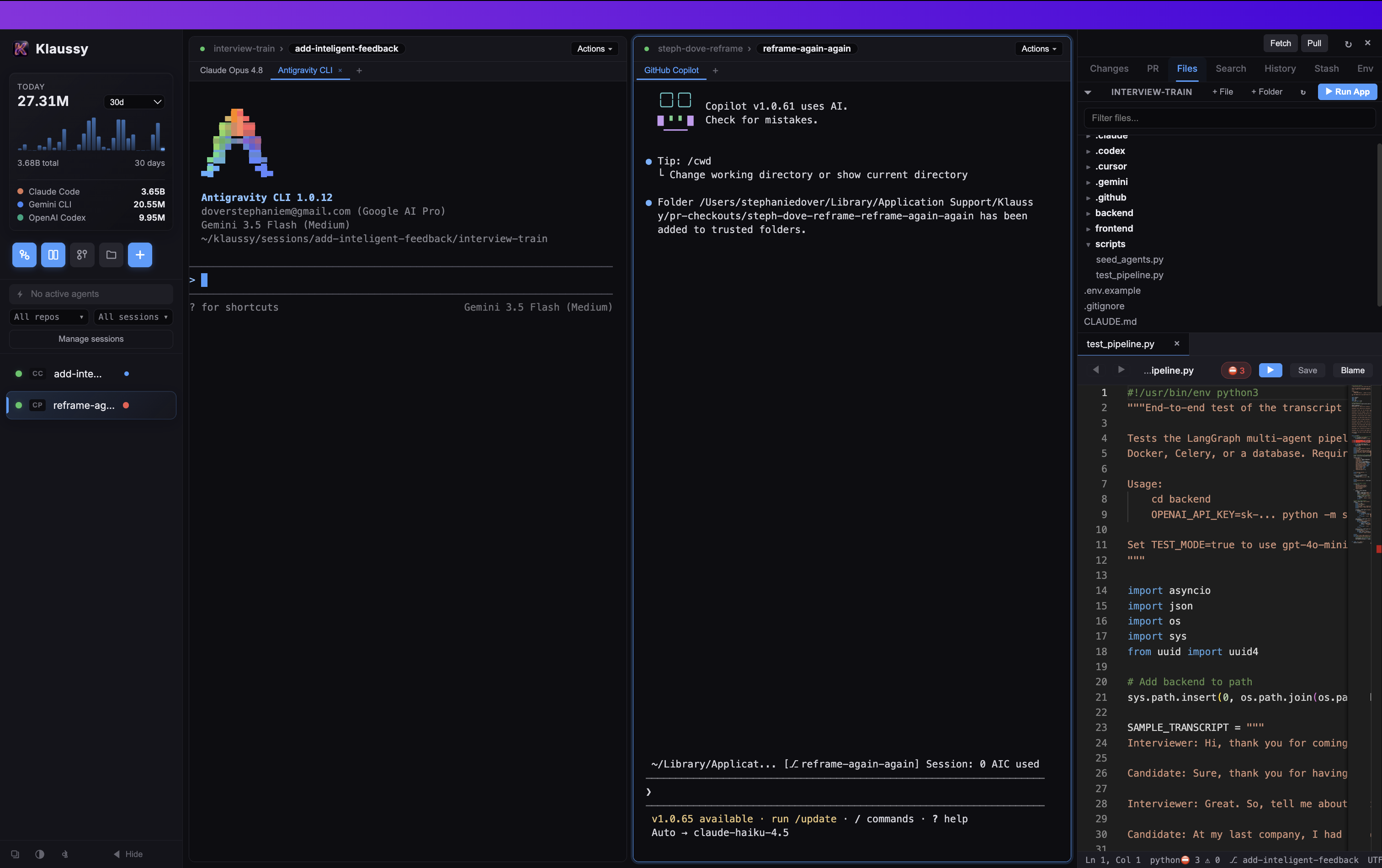This screenshot has width=1382, height=868.
Task: Expand the .cursor folder
Action: point(1111,166)
